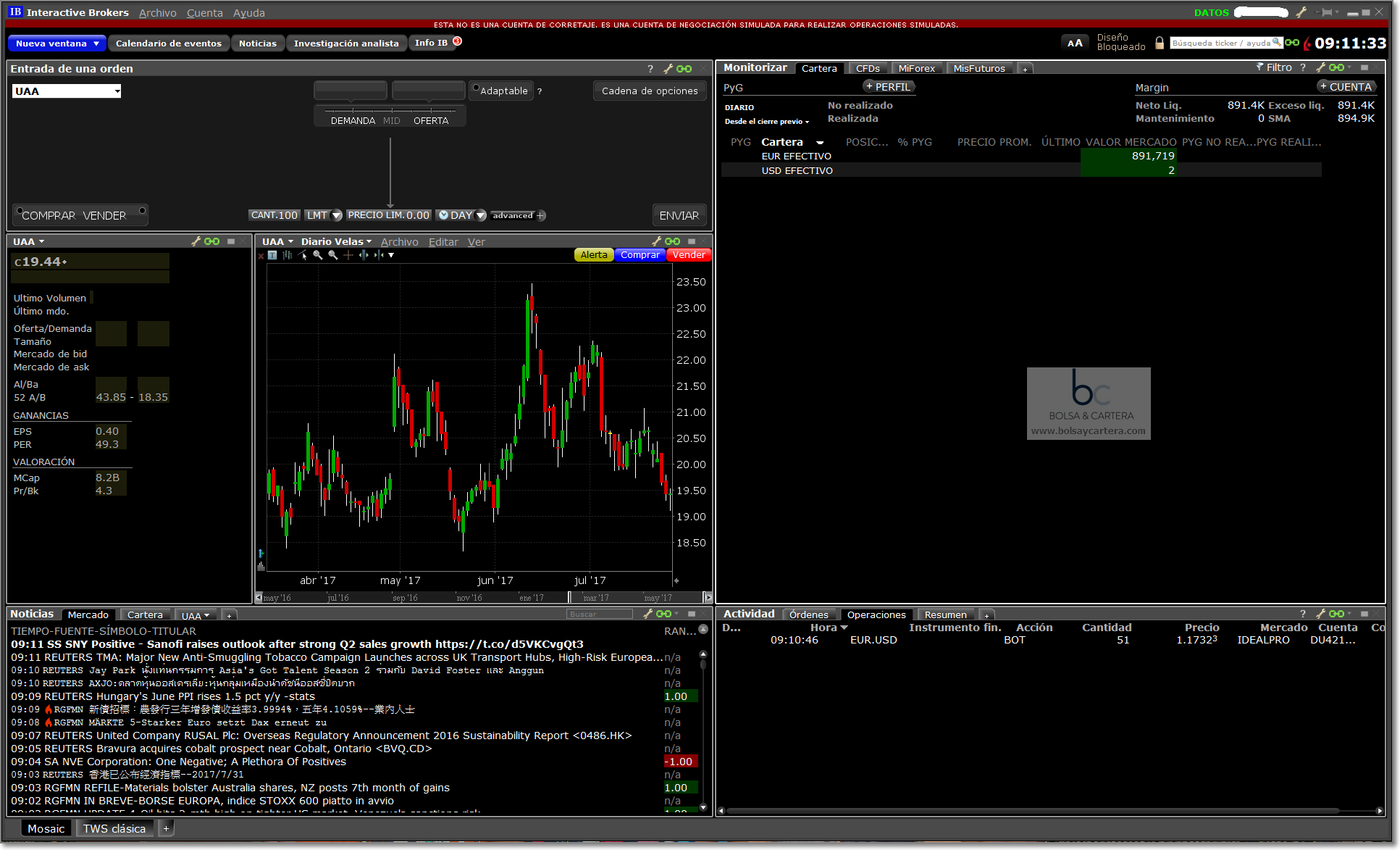Enable the crosshair tool in the chart toolbar
This screenshot has width=1400, height=850.
(x=348, y=255)
